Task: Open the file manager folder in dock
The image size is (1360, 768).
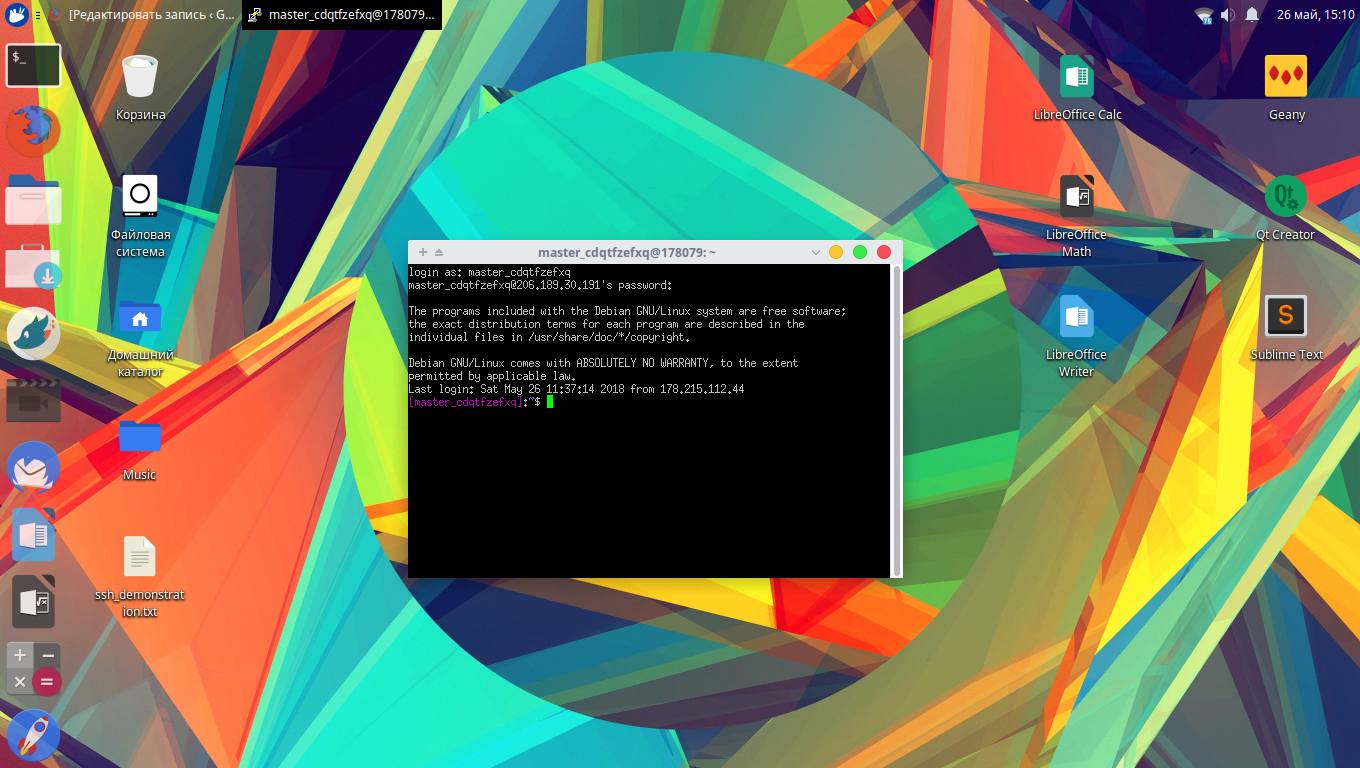Action: pyautogui.click(x=34, y=199)
